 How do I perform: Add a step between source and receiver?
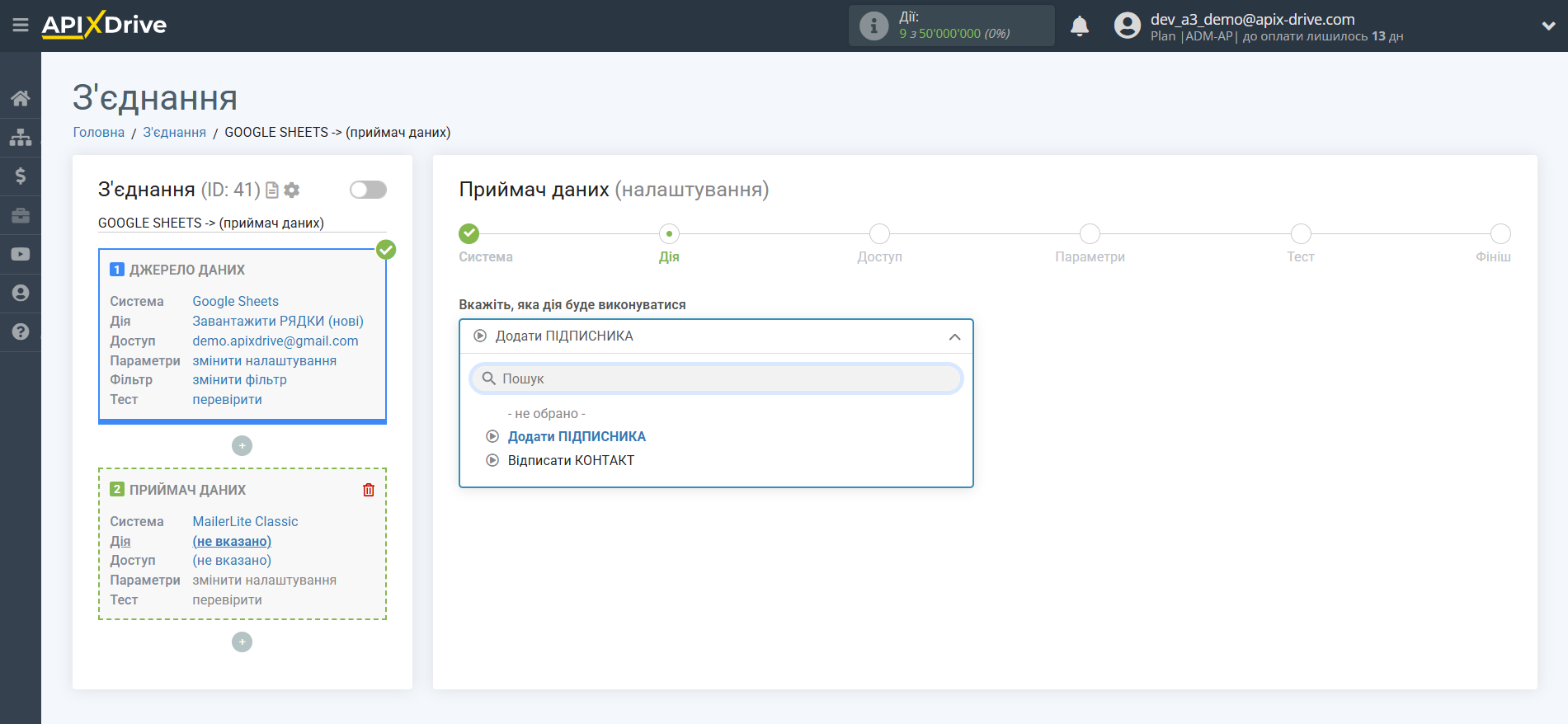(x=242, y=445)
